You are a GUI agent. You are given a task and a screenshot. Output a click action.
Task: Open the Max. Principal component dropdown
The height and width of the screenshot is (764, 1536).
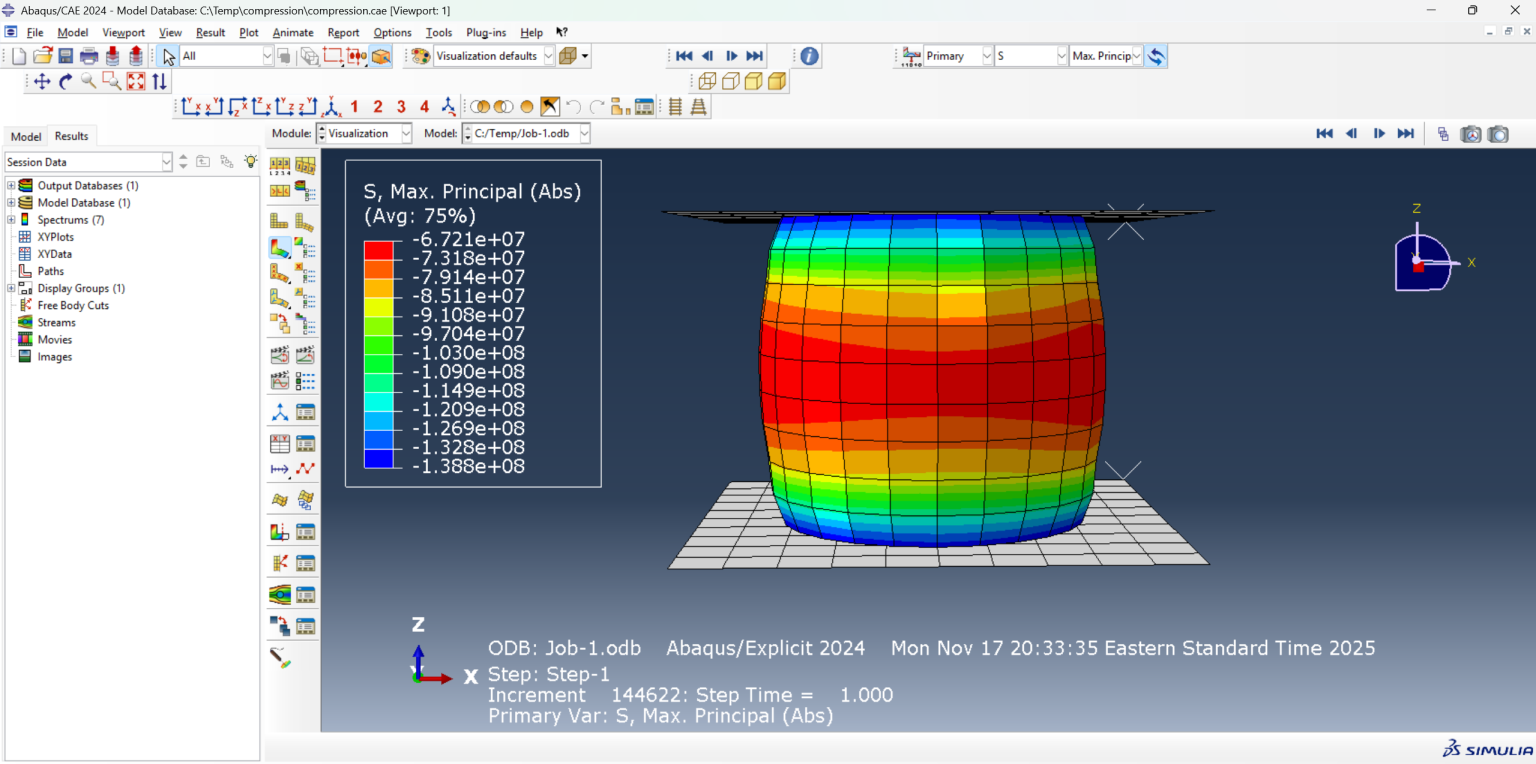[1135, 56]
